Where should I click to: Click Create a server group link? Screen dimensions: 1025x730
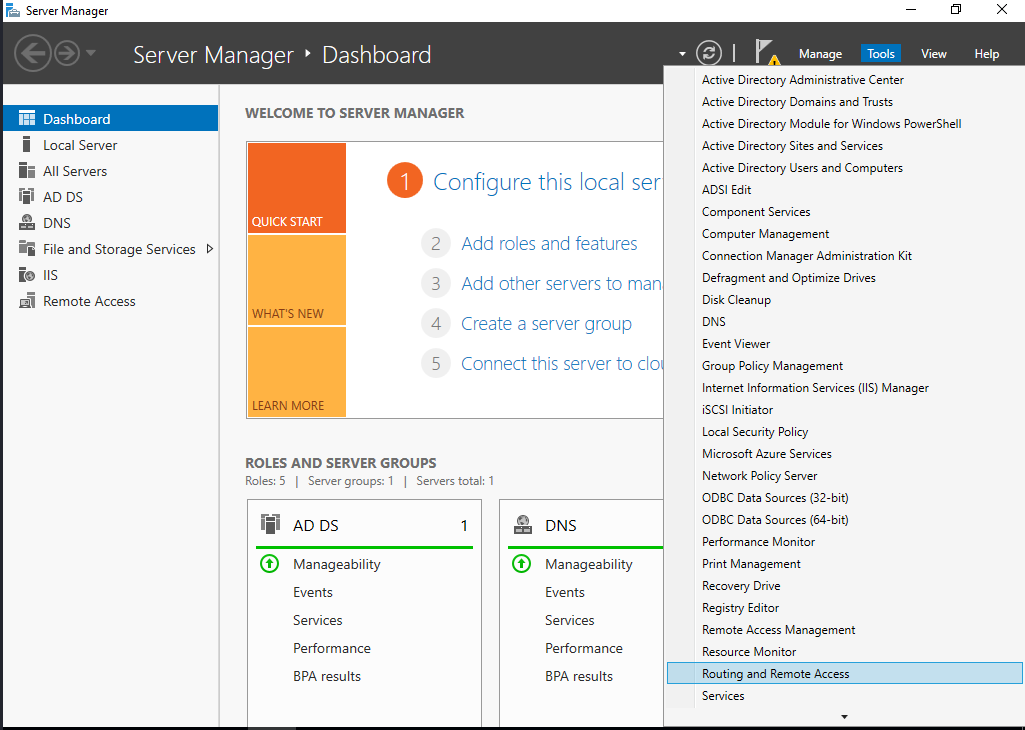click(x=546, y=324)
